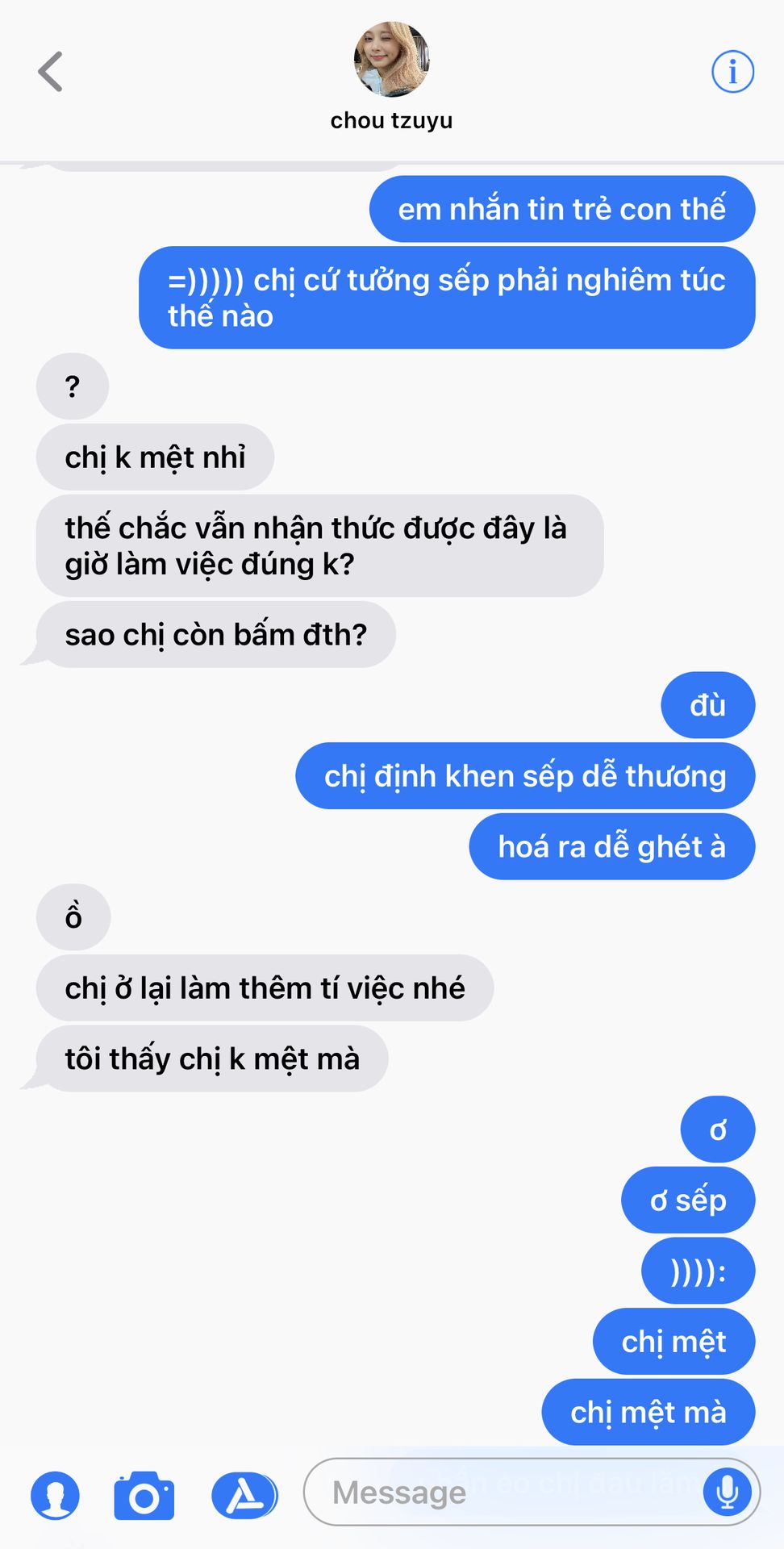Tap the gray '?' message bubble
The height and width of the screenshot is (1549, 784).
point(73,386)
